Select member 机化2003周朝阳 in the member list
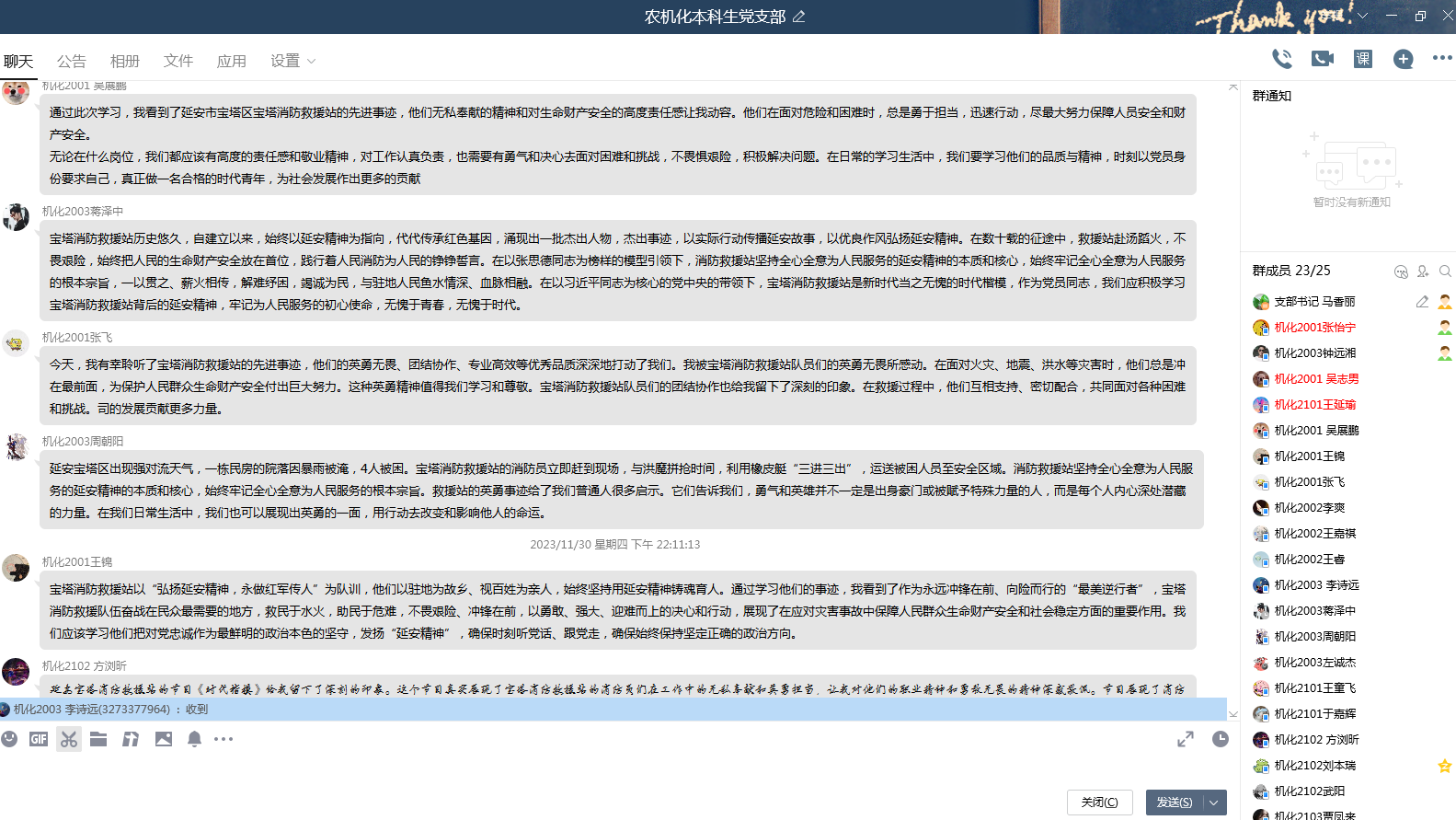 coord(1314,637)
